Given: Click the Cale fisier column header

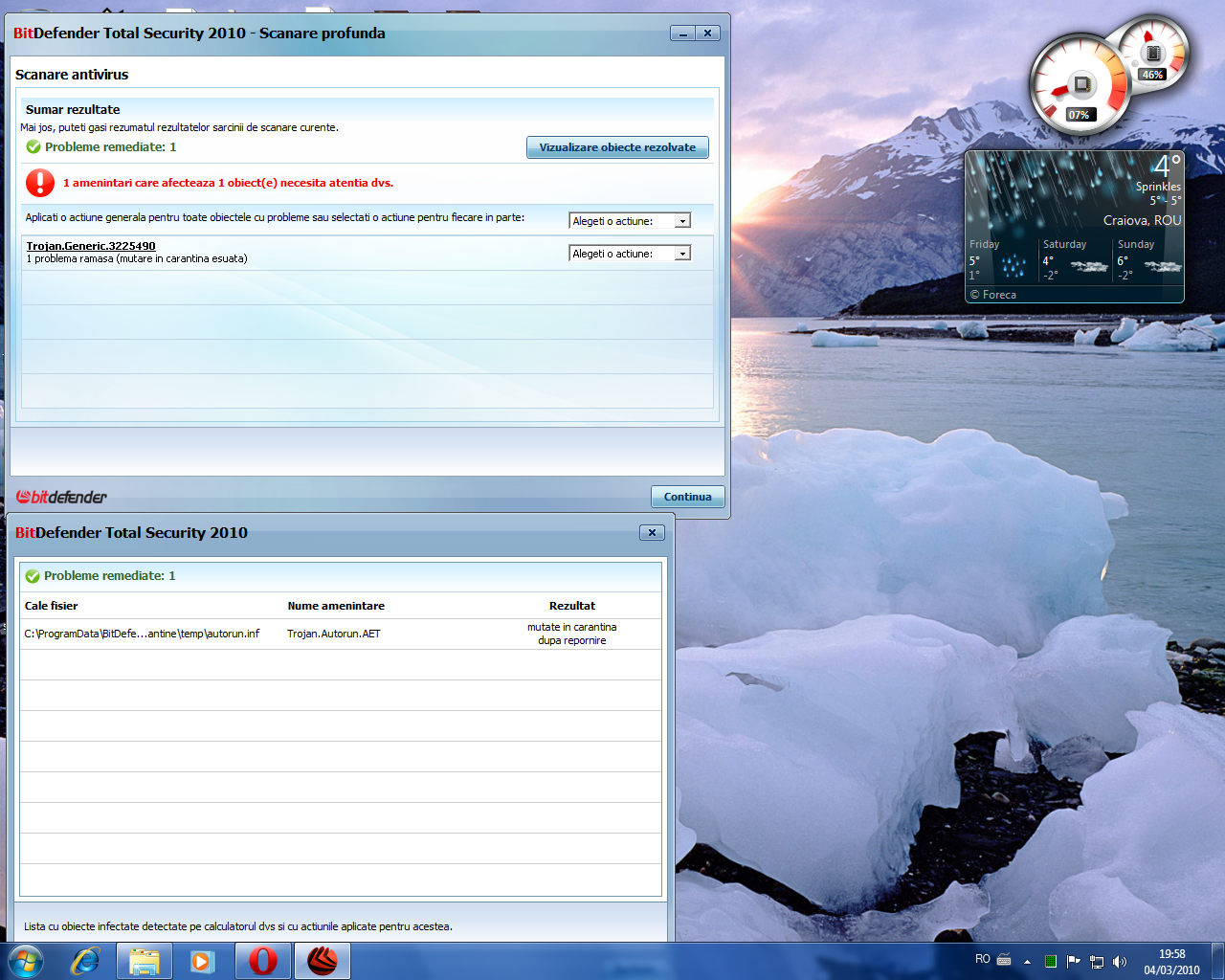Looking at the screenshot, I should tap(52, 606).
